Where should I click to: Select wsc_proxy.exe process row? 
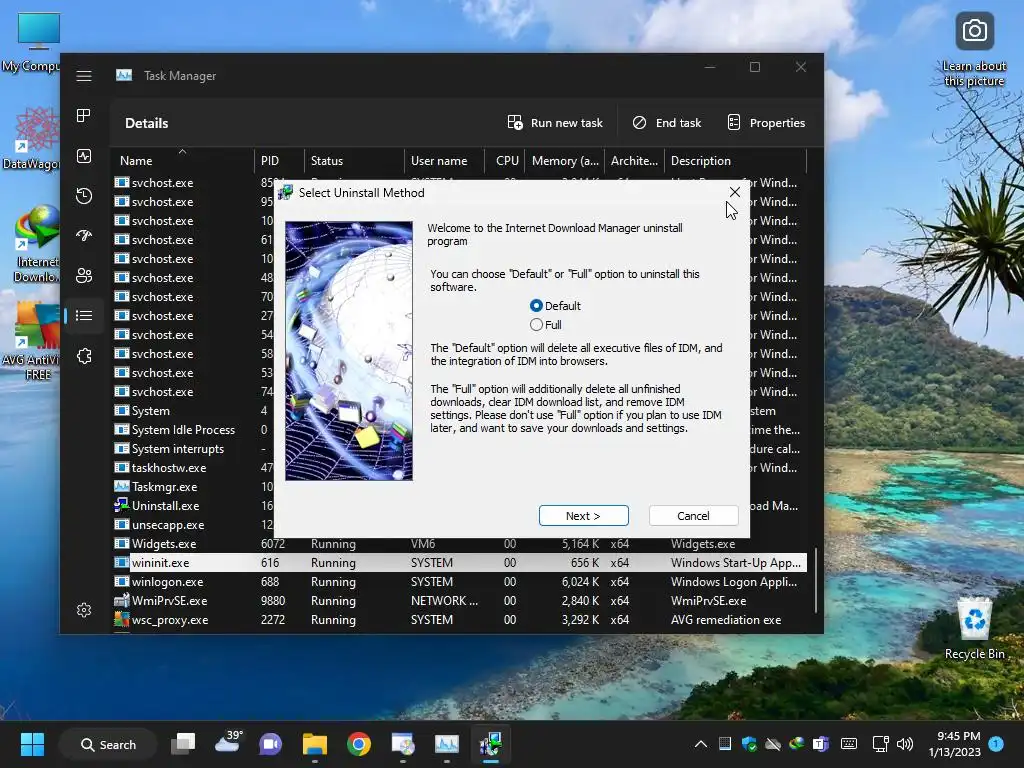pos(460,620)
